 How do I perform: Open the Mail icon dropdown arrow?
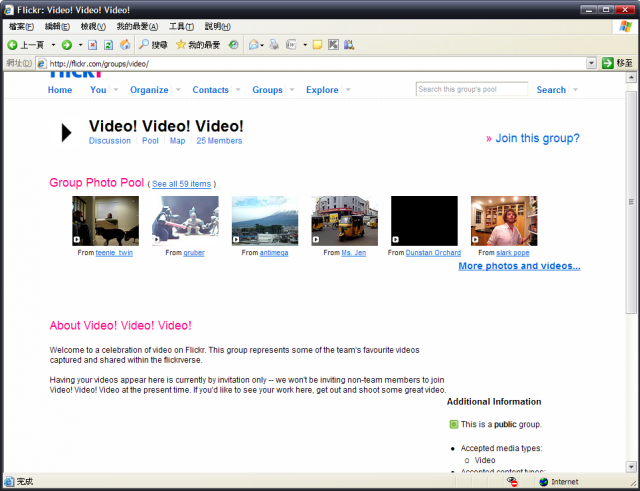(x=262, y=45)
